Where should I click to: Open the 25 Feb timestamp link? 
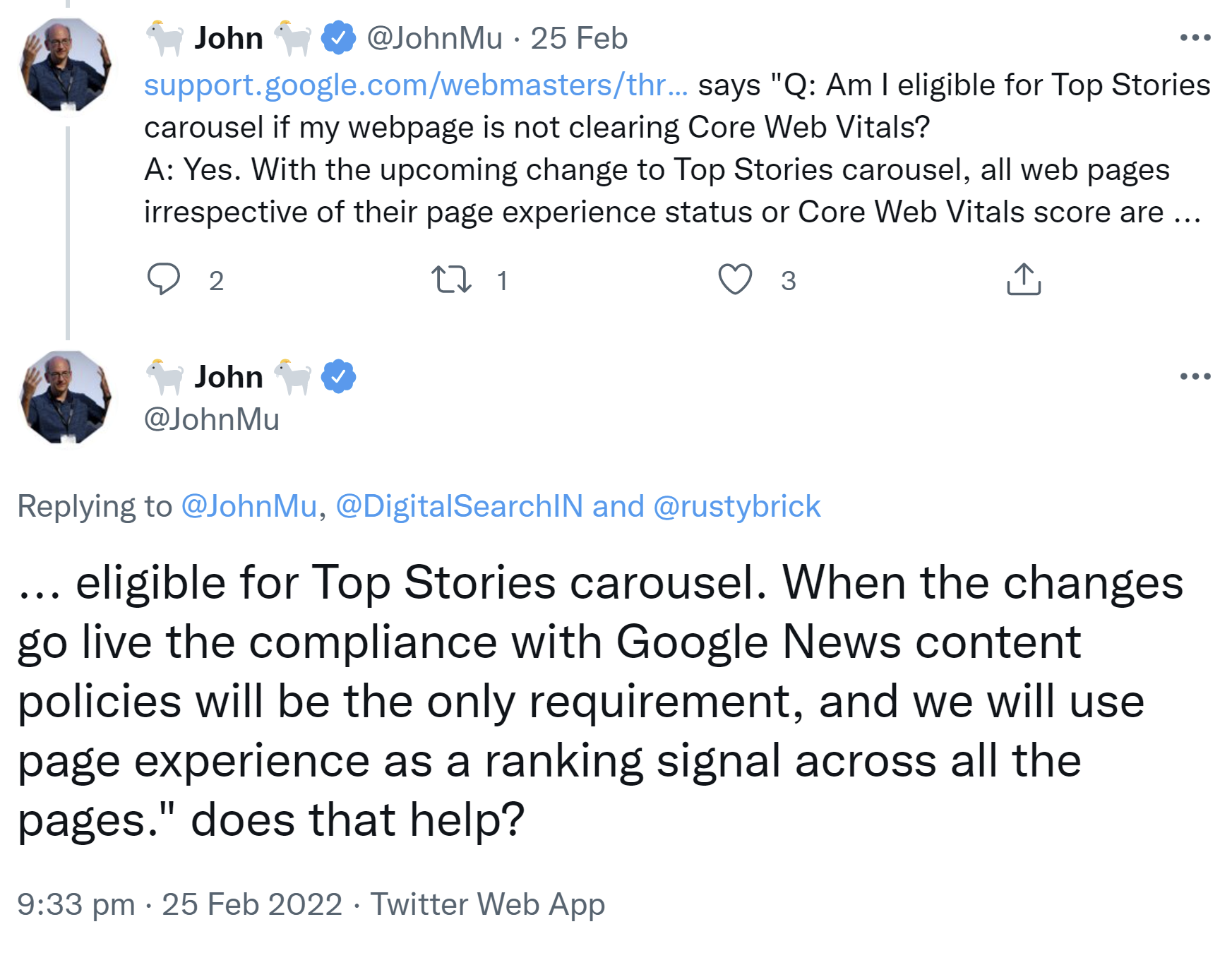(579, 38)
